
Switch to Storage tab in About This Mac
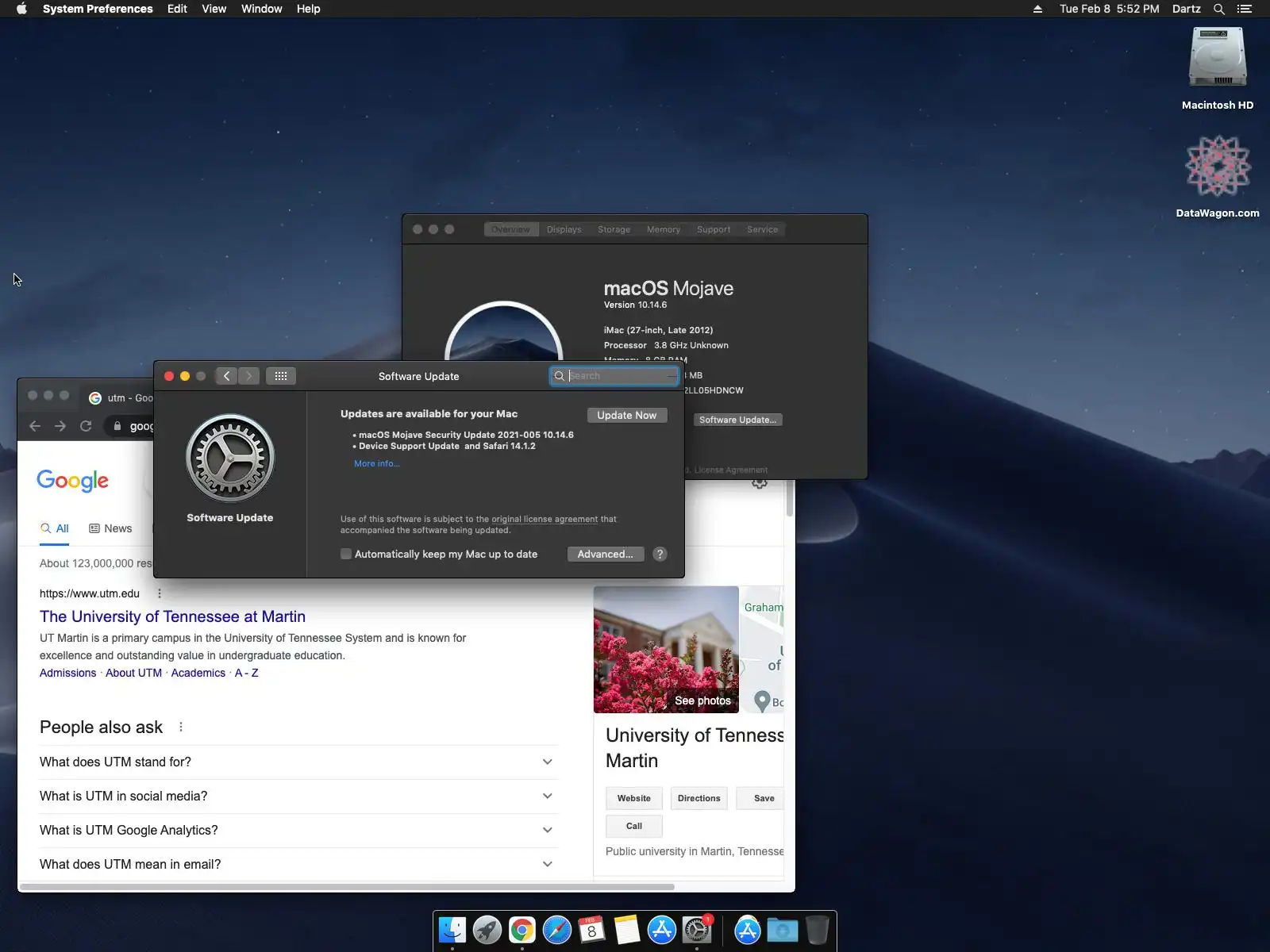tap(614, 229)
